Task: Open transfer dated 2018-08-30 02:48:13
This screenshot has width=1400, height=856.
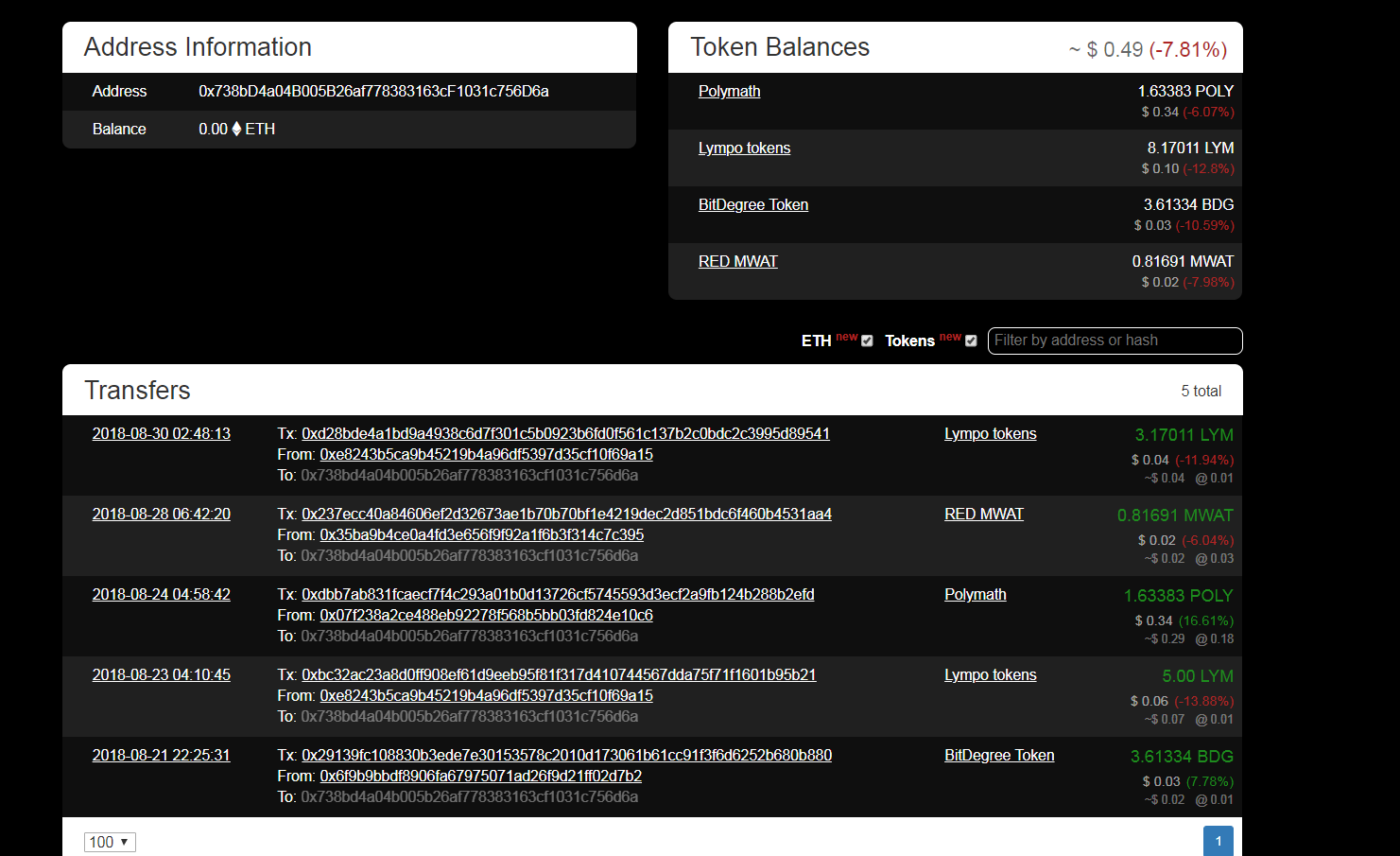Action: click(161, 434)
